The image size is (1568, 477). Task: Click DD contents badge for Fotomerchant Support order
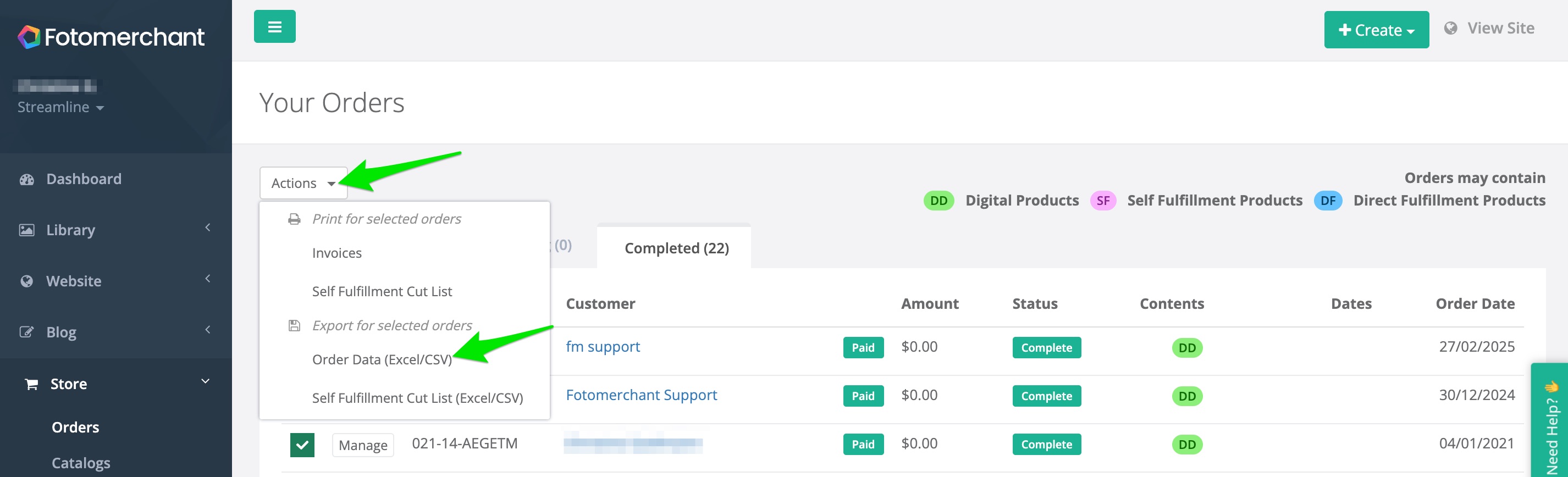click(x=1187, y=396)
